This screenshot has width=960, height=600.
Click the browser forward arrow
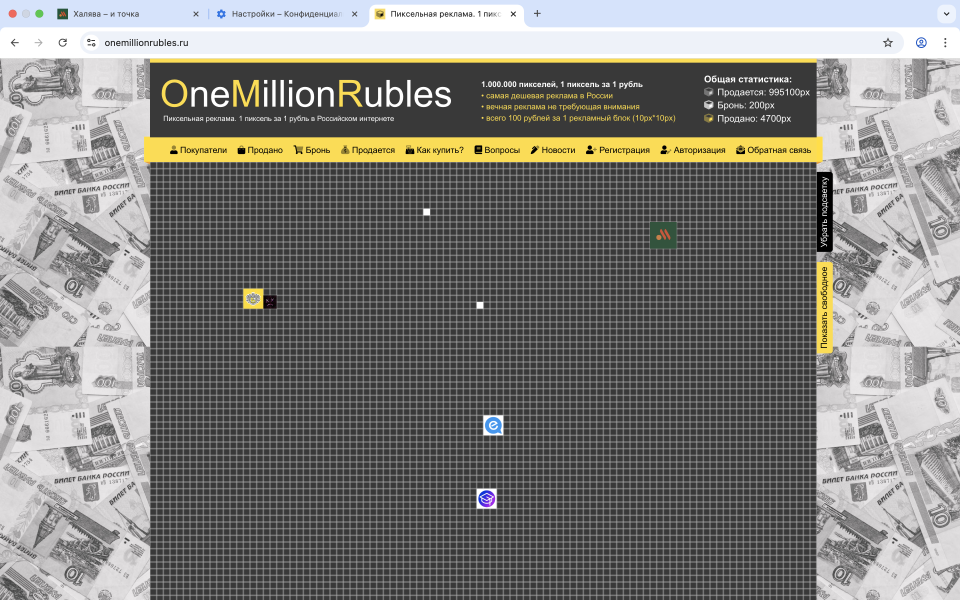point(39,43)
